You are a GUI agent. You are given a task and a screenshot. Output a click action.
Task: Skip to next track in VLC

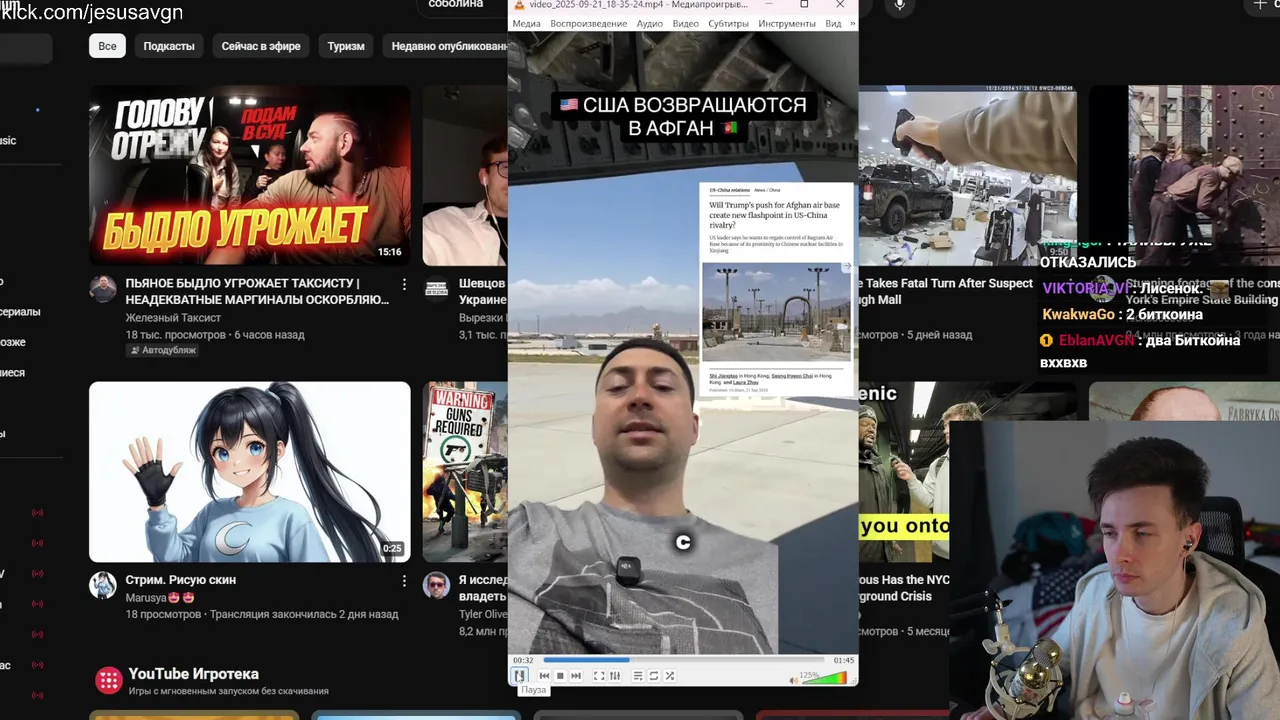tap(576, 676)
